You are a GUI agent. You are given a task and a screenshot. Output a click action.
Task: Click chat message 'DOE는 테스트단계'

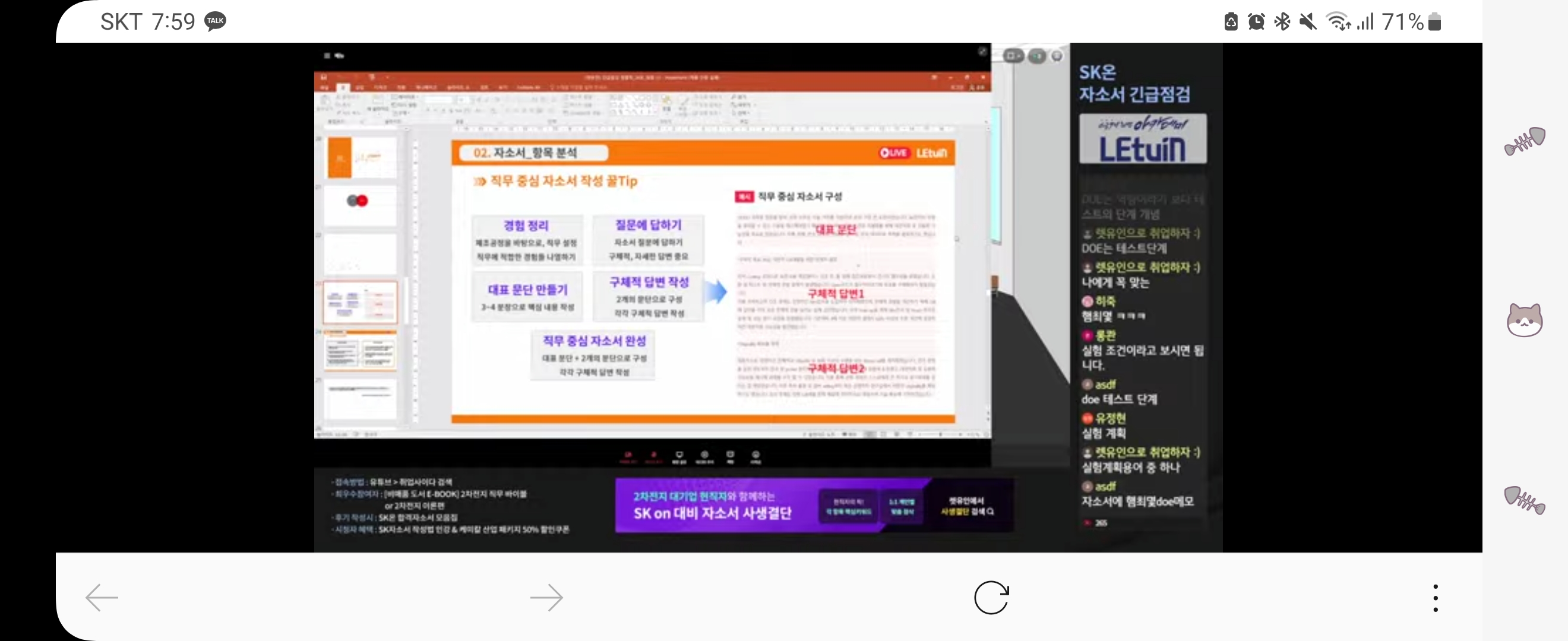point(1124,248)
